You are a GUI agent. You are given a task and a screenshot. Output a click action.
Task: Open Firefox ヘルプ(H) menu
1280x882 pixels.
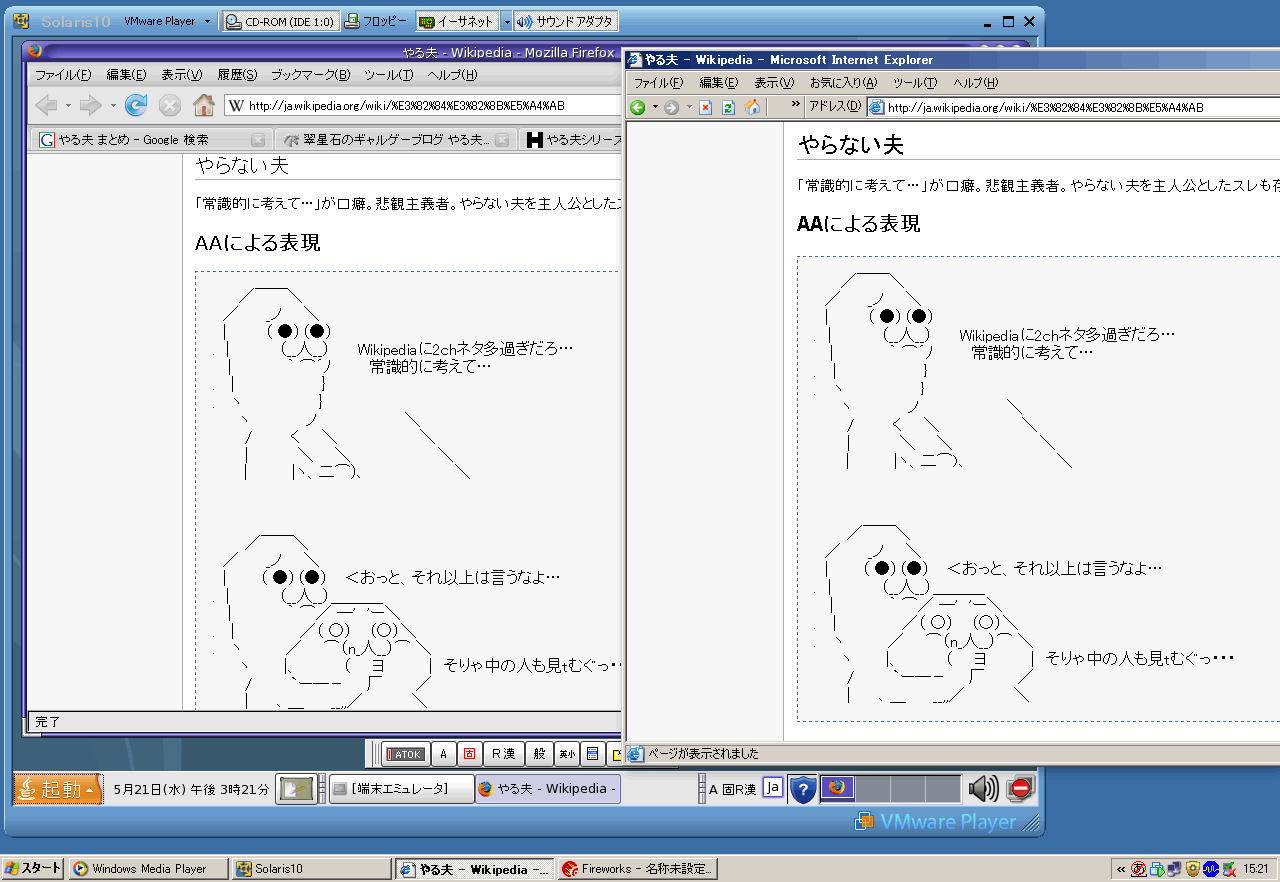452,75
